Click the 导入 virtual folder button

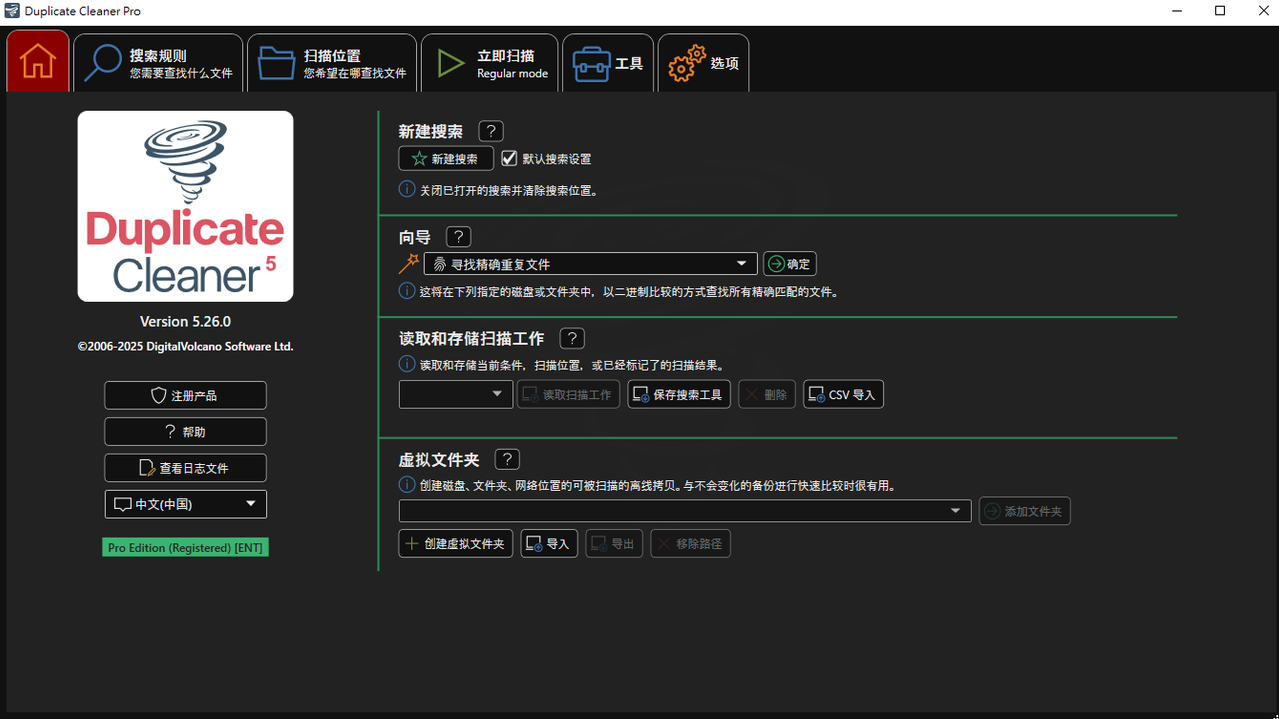pyautogui.click(x=549, y=544)
